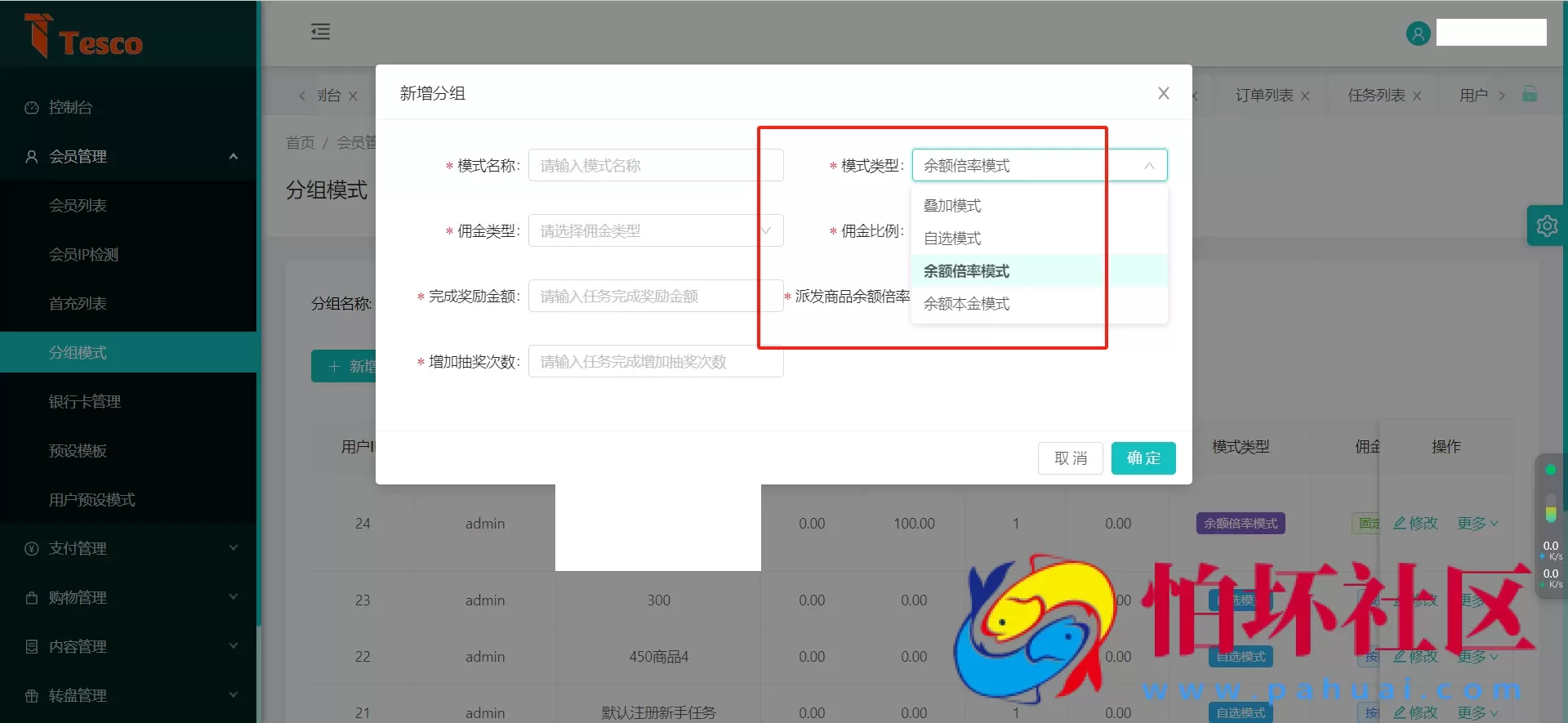This screenshot has width=1568, height=723.
Task: Open the user avatar icon
Action: 1418,33
